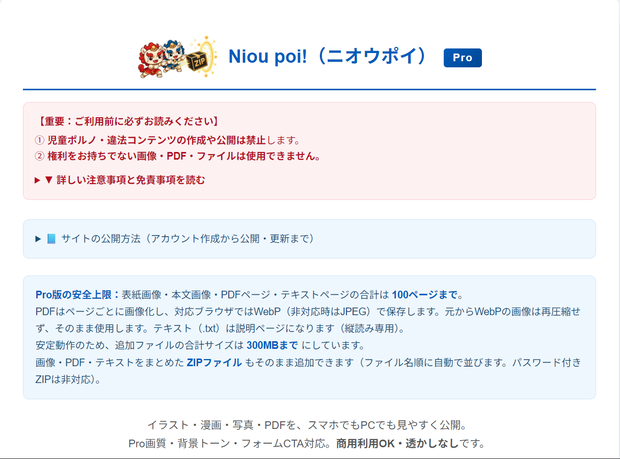The height and width of the screenshot is (459, 620).
Task: Click the blue ZIPファイル text
Action: [x=214, y=363]
